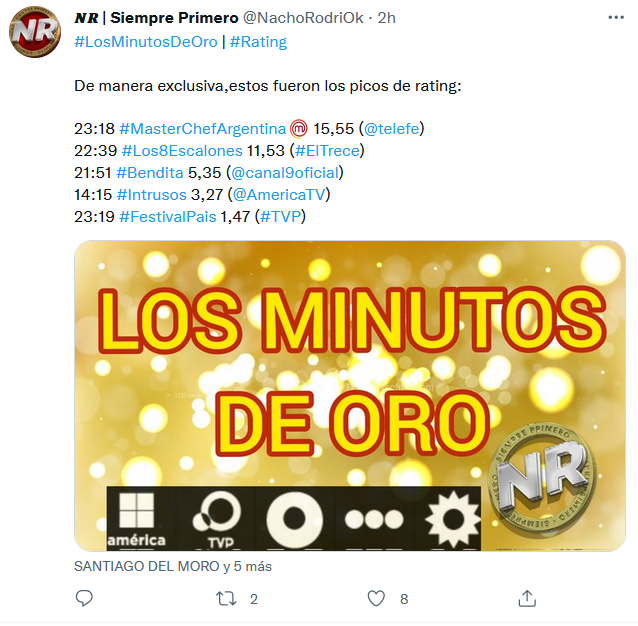Open the three-dot more options menu

tap(616, 17)
